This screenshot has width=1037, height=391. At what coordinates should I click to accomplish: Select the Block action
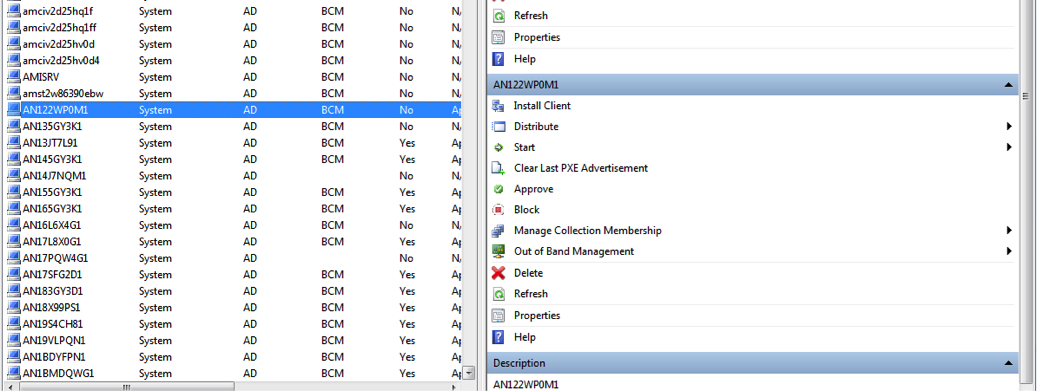[x=526, y=210]
